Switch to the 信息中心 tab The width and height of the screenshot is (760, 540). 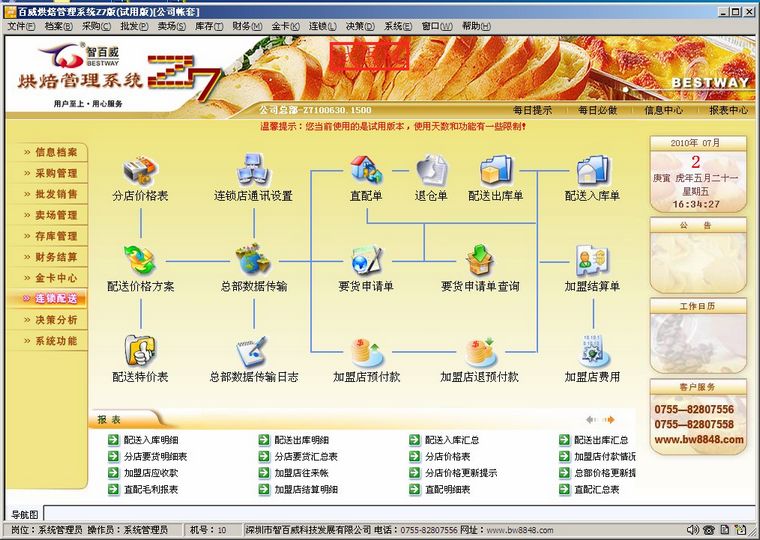[x=663, y=111]
